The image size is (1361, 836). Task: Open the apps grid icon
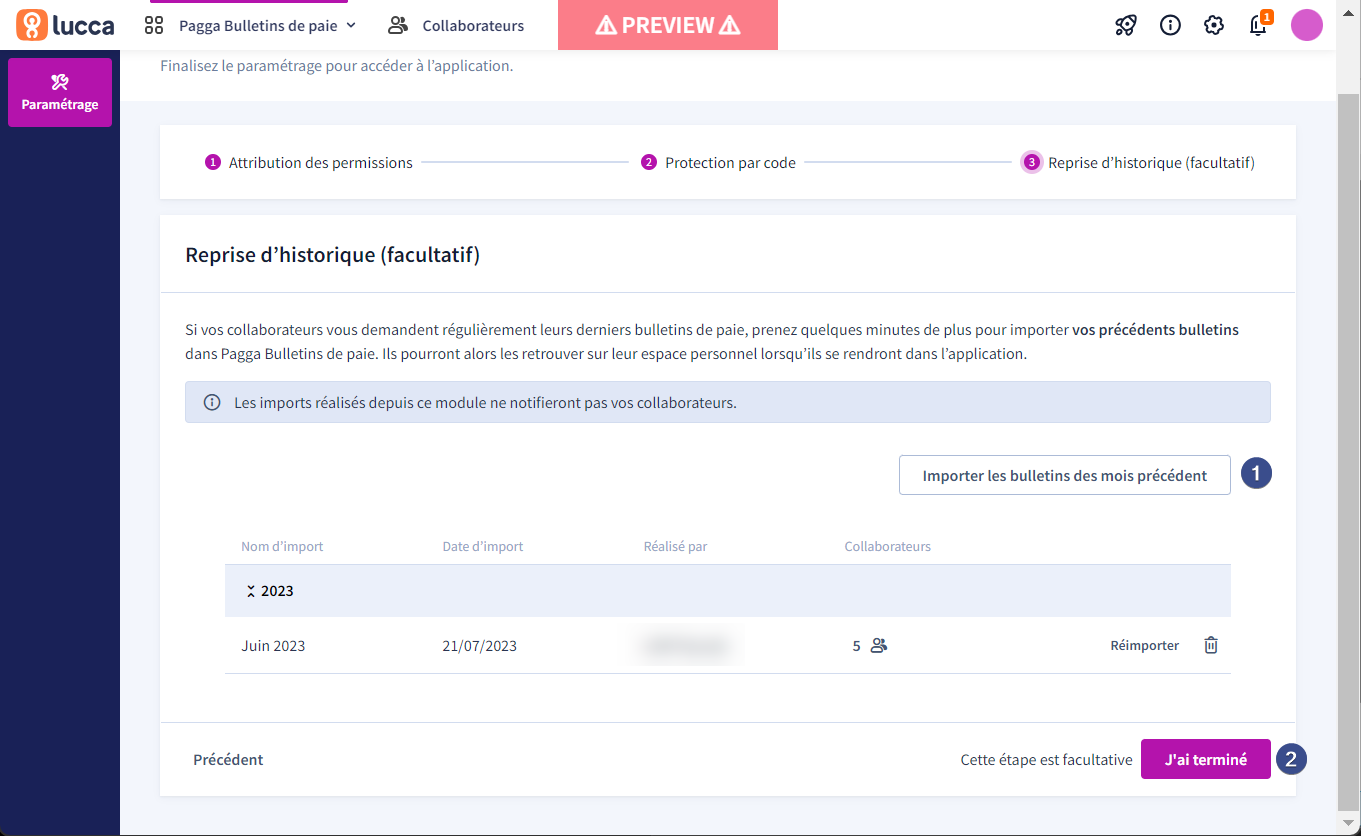click(x=154, y=25)
